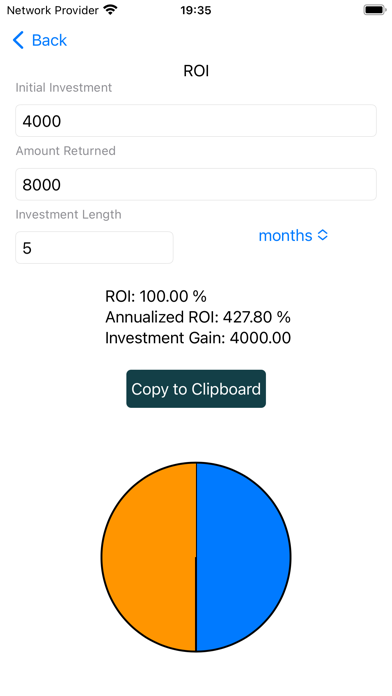Tap the Investment Length label
This screenshot has height=696, width=392.
[68, 215]
